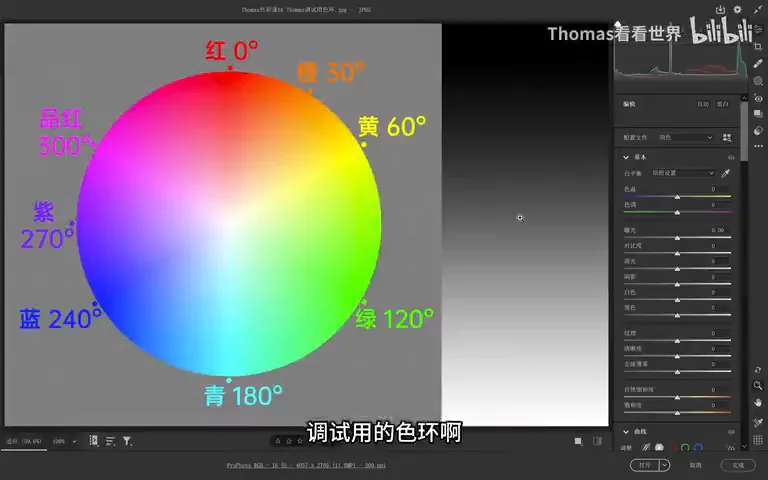This screenshot has width=768, height=480.
Task: Toggle the 基本 panel eye visibility
Action: tap(731, 157)
